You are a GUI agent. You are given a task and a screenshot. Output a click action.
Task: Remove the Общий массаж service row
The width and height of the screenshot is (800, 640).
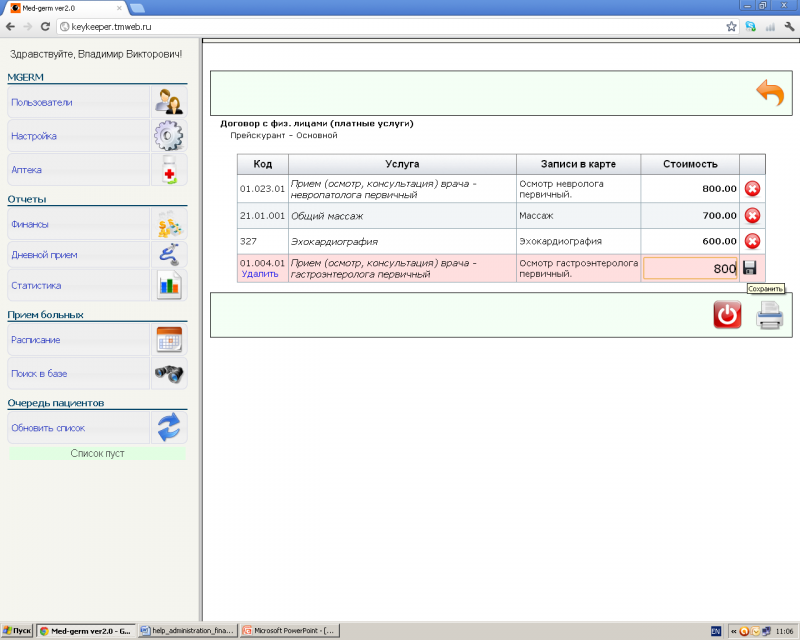click(752, 215)
